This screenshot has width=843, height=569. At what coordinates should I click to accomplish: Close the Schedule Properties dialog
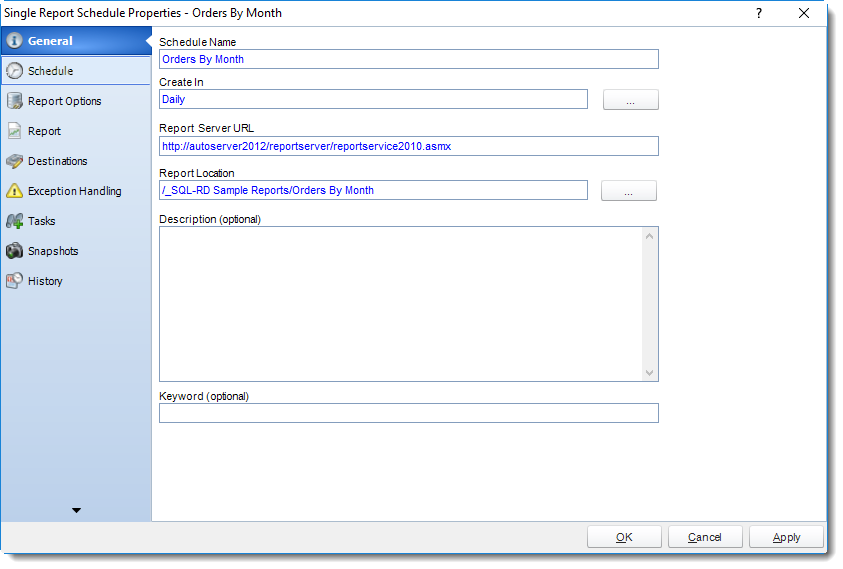tap(804, 13)
